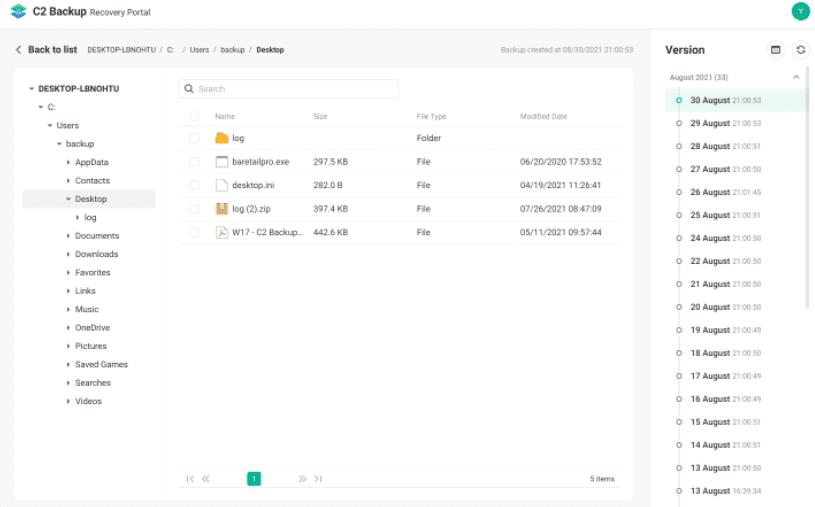
Task: Collapse the August 2021 version group
Action: coord(796,77)
